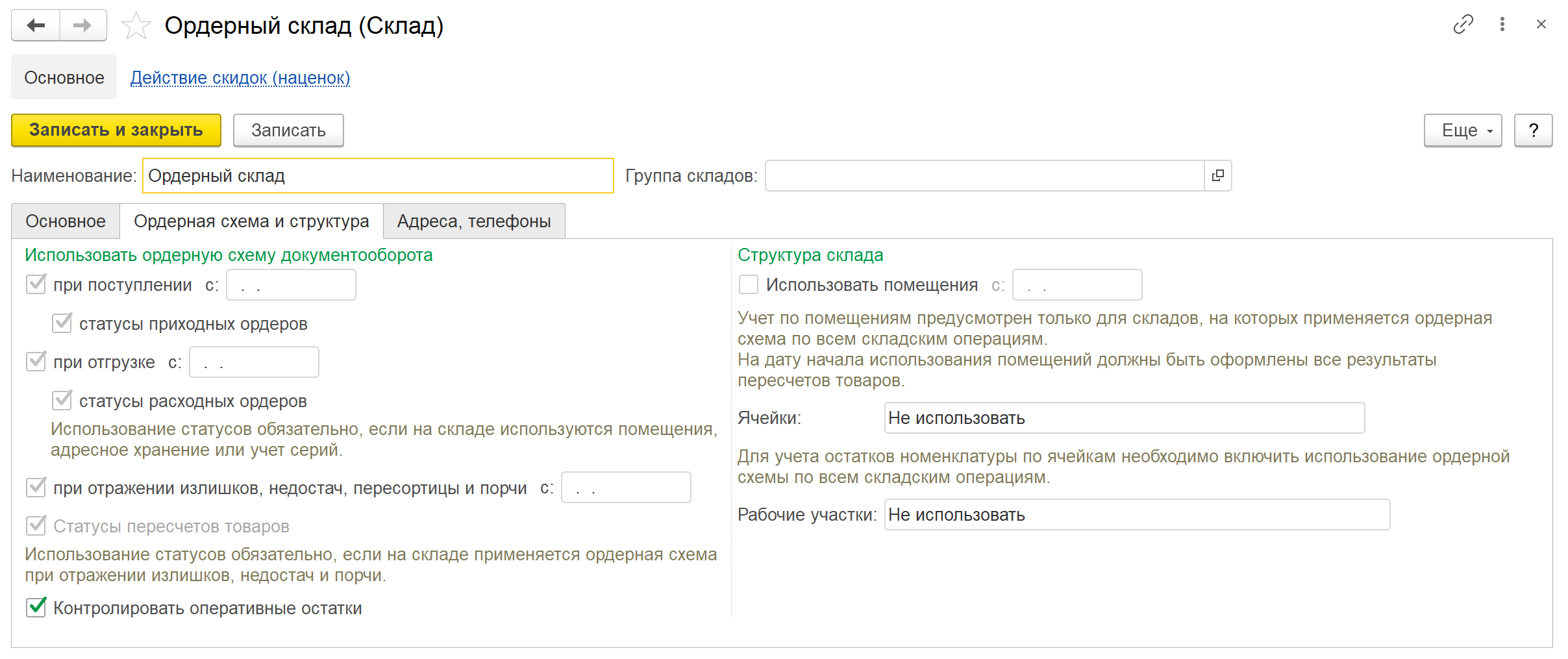
Task: Click the Наименование text field
Action: (377, 176)
